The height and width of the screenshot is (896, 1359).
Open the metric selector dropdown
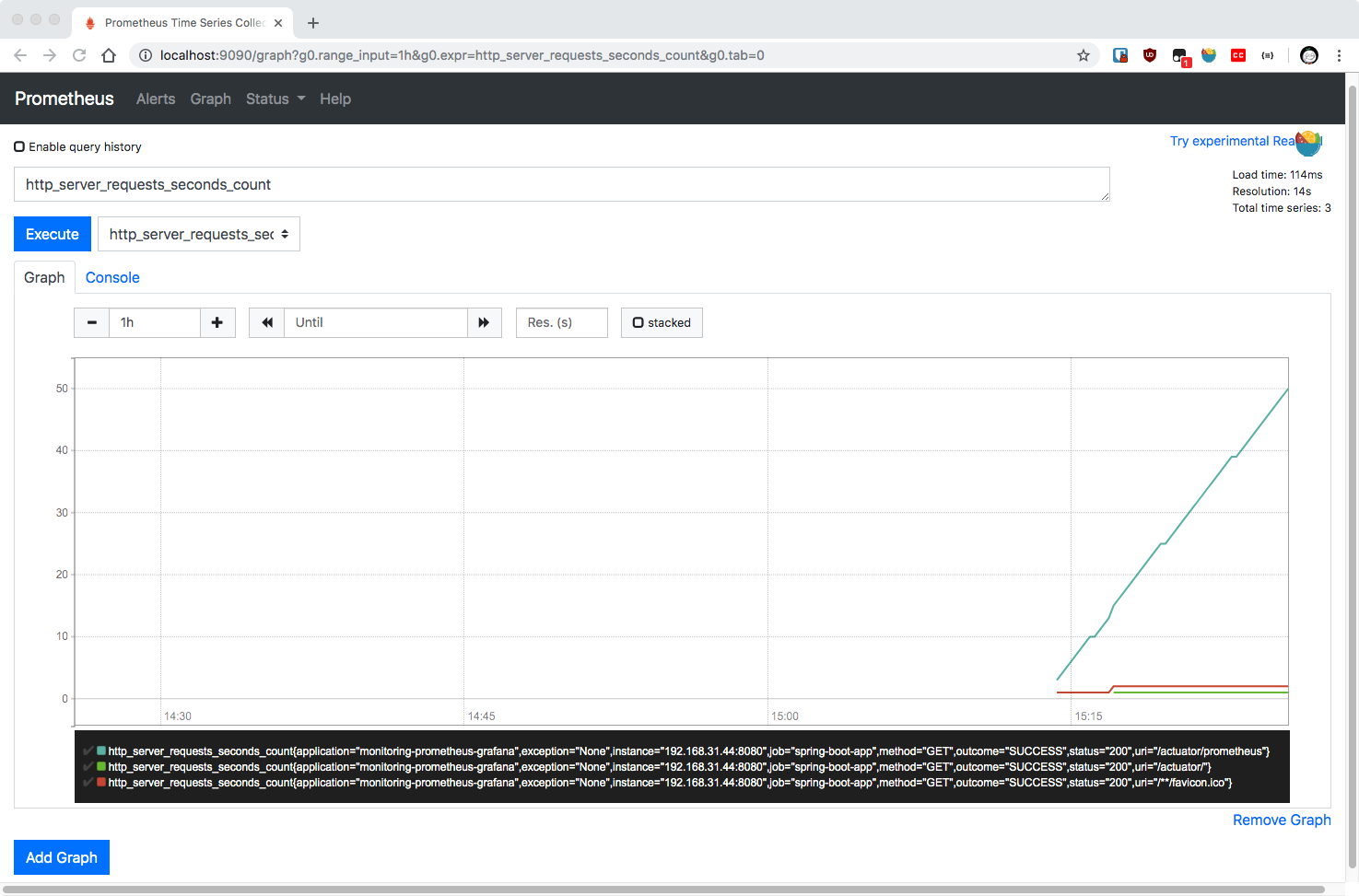(x=199, y=234)
